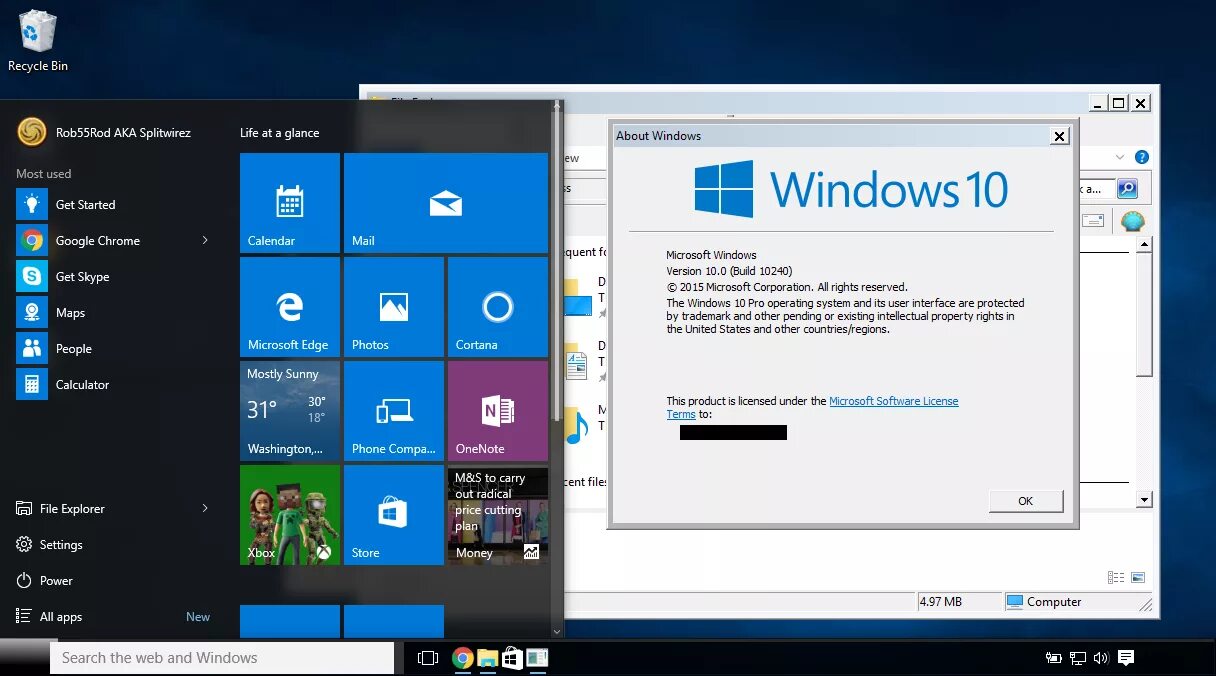Open the Washington weather tile

tap(290, 411)
